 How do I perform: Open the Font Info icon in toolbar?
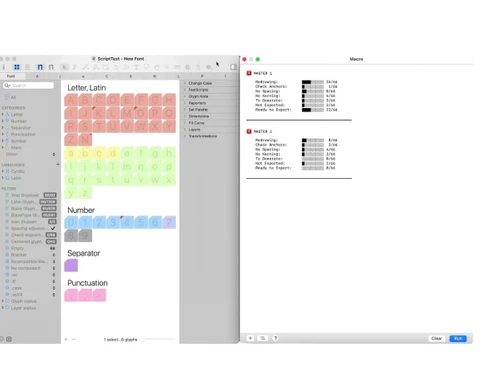[x=4, y=67]
